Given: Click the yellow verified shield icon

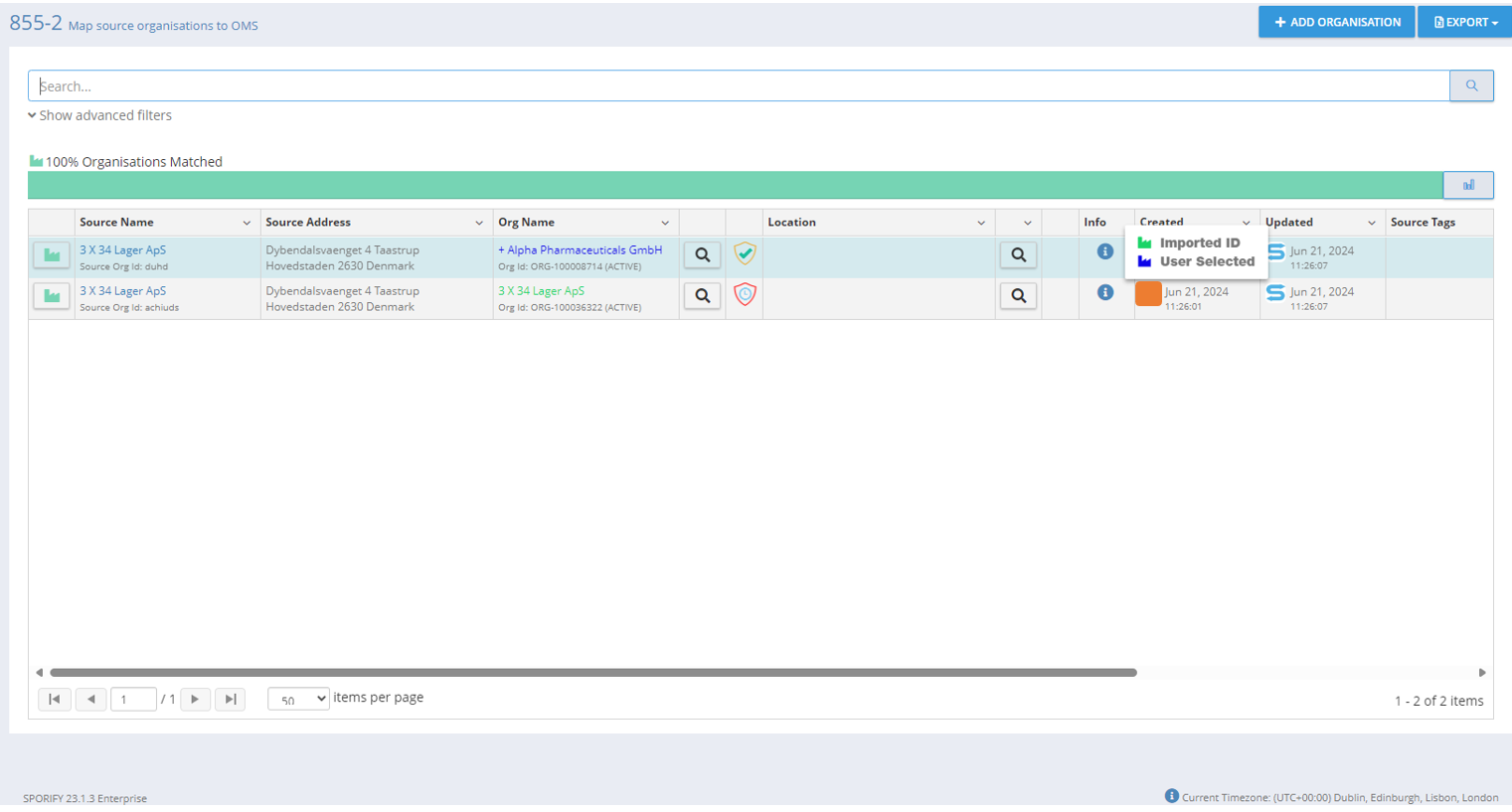Looking at the screenshot, I should pos(745,254).
